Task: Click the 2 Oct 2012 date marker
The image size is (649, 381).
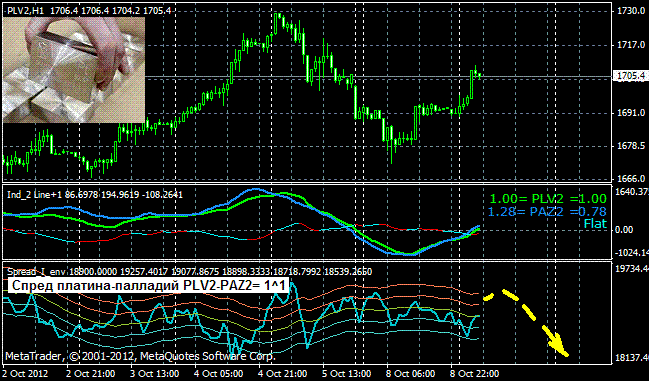Action: tap(26, 374)
